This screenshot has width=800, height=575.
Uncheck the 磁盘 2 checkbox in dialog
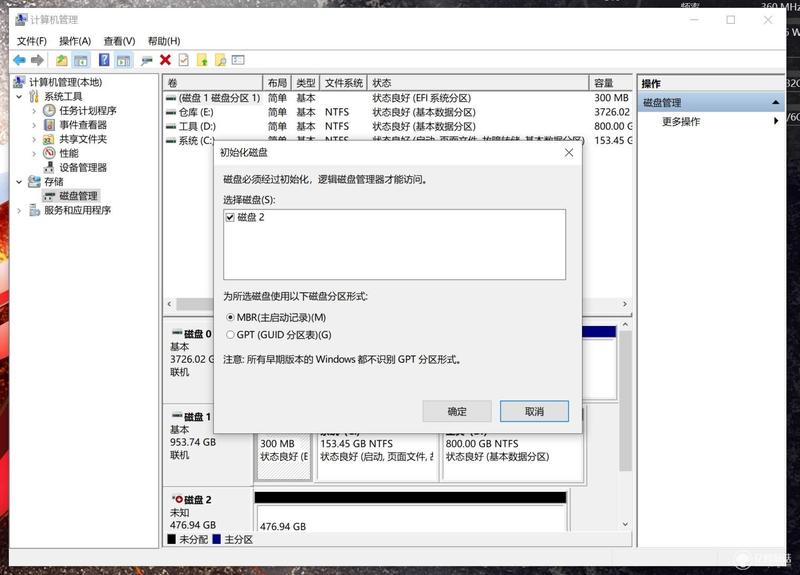[x=230, y=217]
